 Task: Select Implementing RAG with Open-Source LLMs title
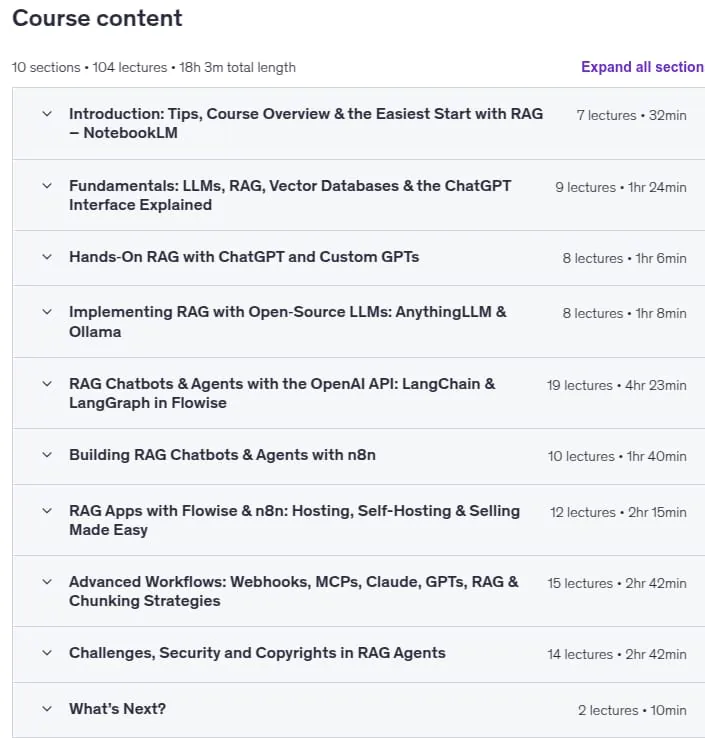pyautogui.click(x=288, y=322)
